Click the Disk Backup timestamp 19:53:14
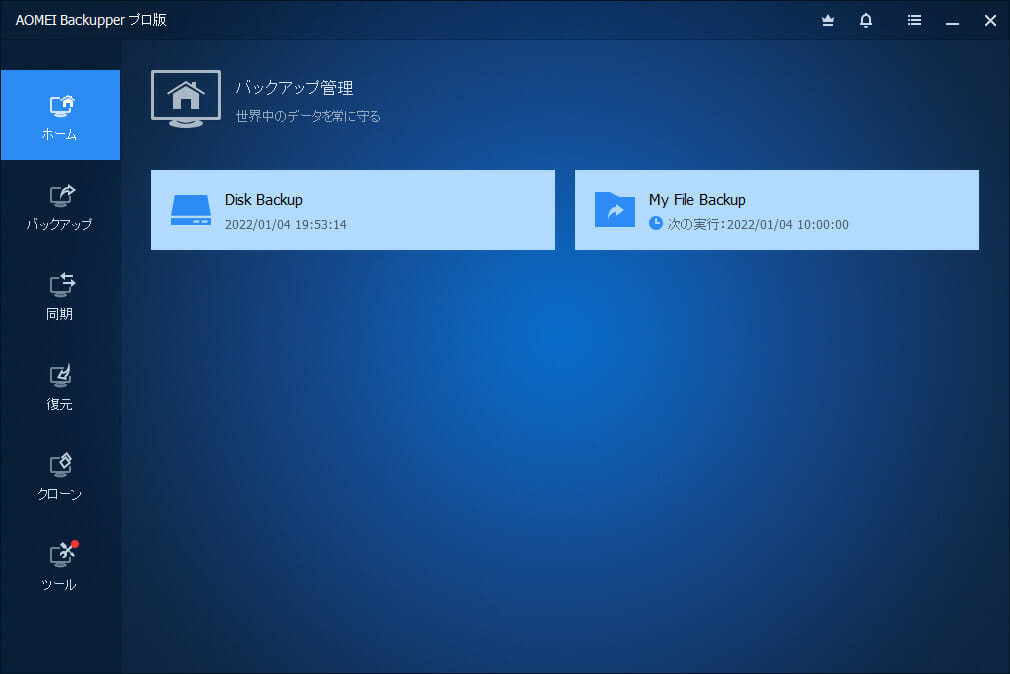 click(286, 224)
